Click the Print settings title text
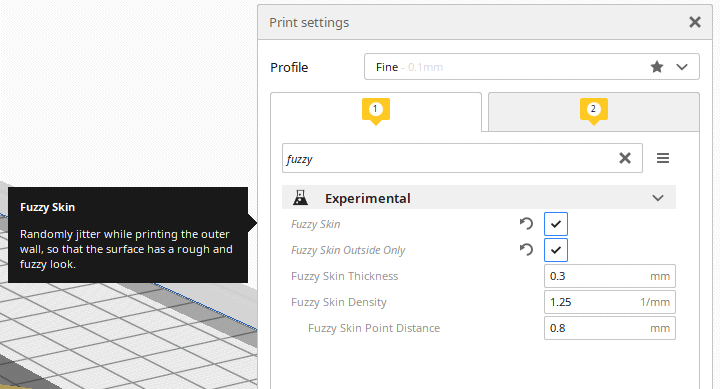The image size is (720, 389). 309,23
